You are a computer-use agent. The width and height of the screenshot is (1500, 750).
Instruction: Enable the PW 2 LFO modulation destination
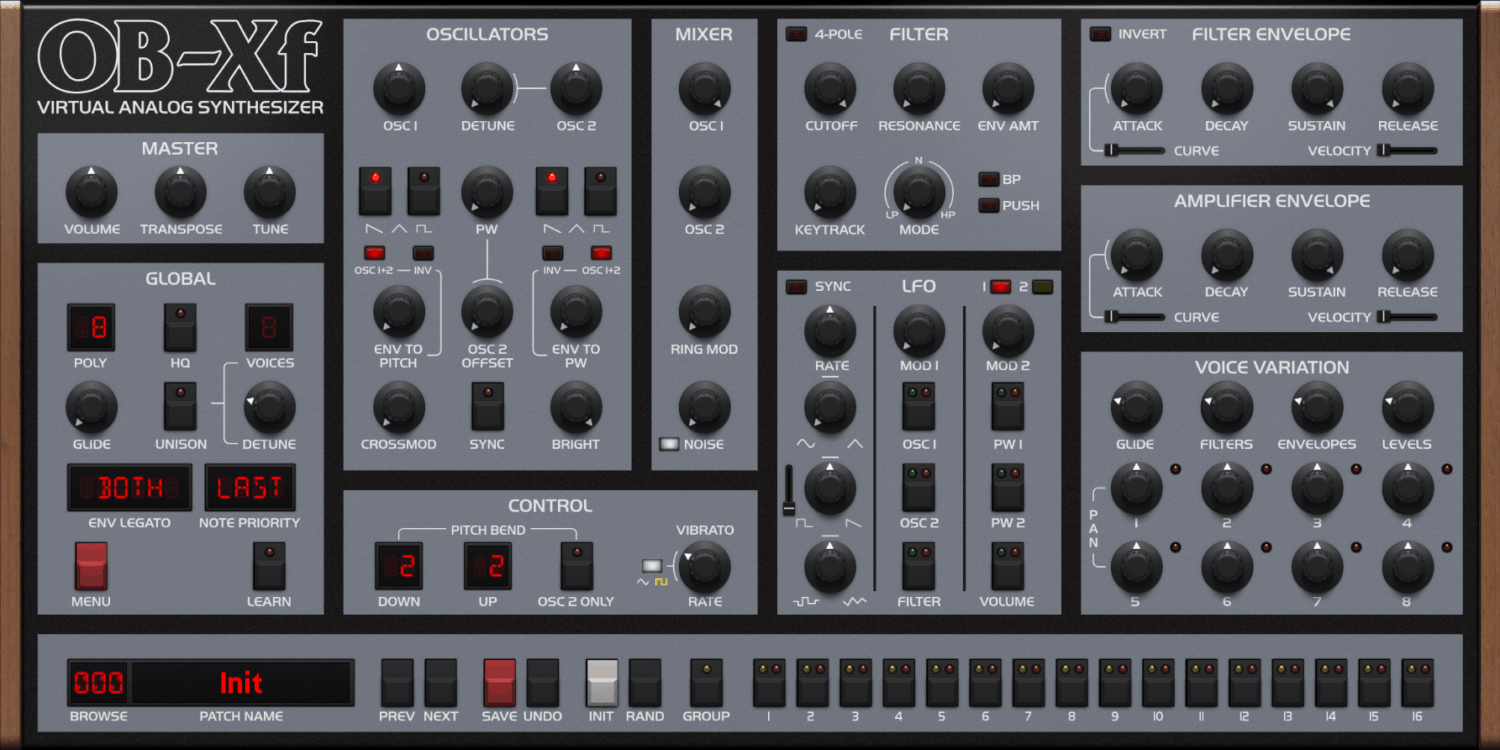click(x=1007, y=486)
